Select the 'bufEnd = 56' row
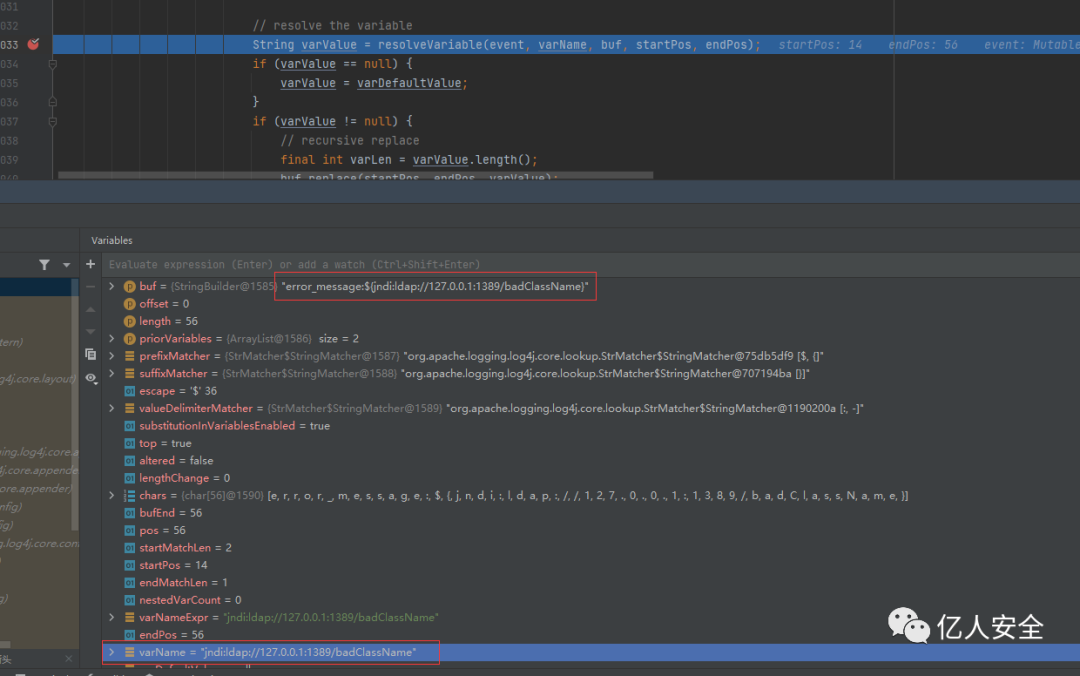 click(591, 513)
